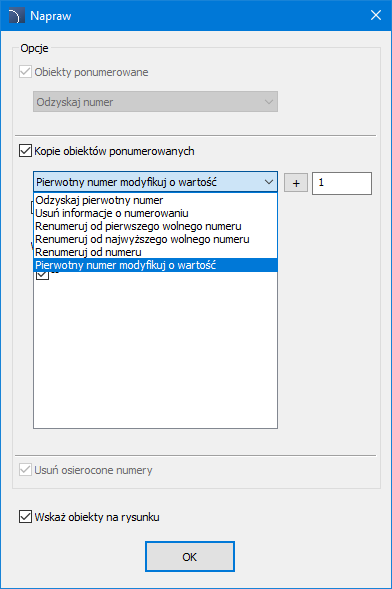This screenshot has height=589, width=392.
Task: Click the empty area of the dropdown list
Action: [x=155, y=349]
